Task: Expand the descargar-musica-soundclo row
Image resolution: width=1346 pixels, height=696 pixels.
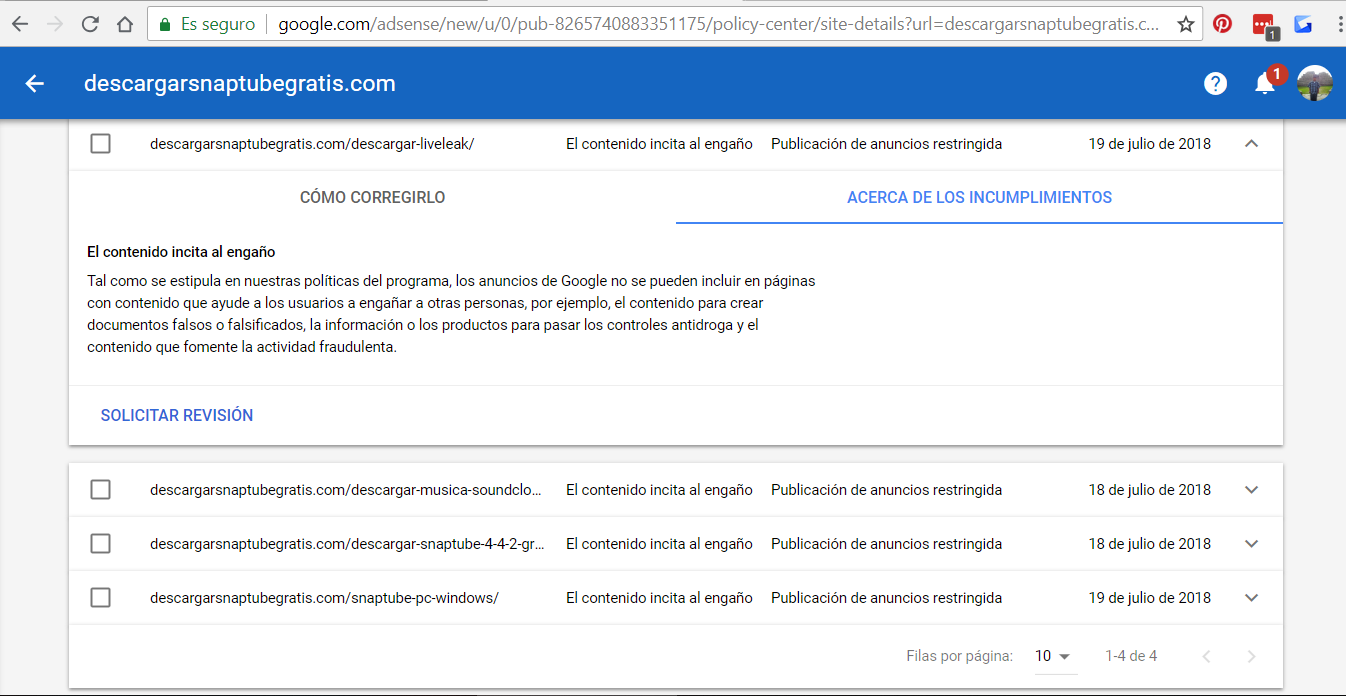Action: click(1251, 490)
